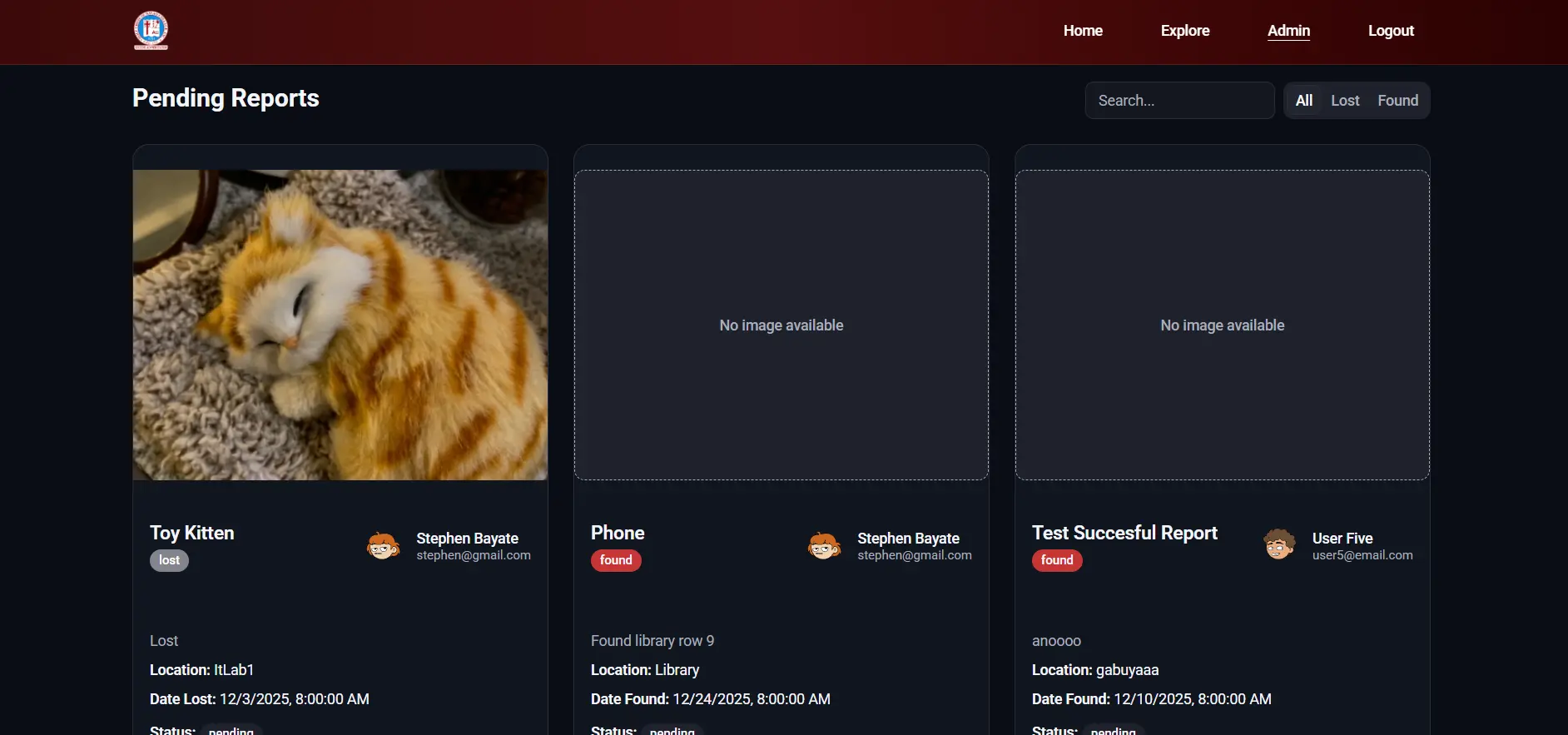This screenshot has width=1568, height=735.
Task: Filter reports by Found
Action: click(1397, 101)
